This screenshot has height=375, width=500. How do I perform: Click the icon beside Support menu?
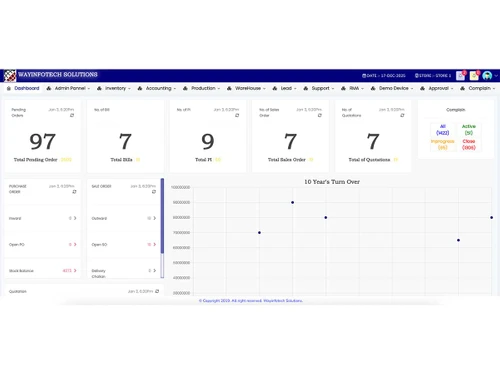pyautogui.click(x=305, y=88)
